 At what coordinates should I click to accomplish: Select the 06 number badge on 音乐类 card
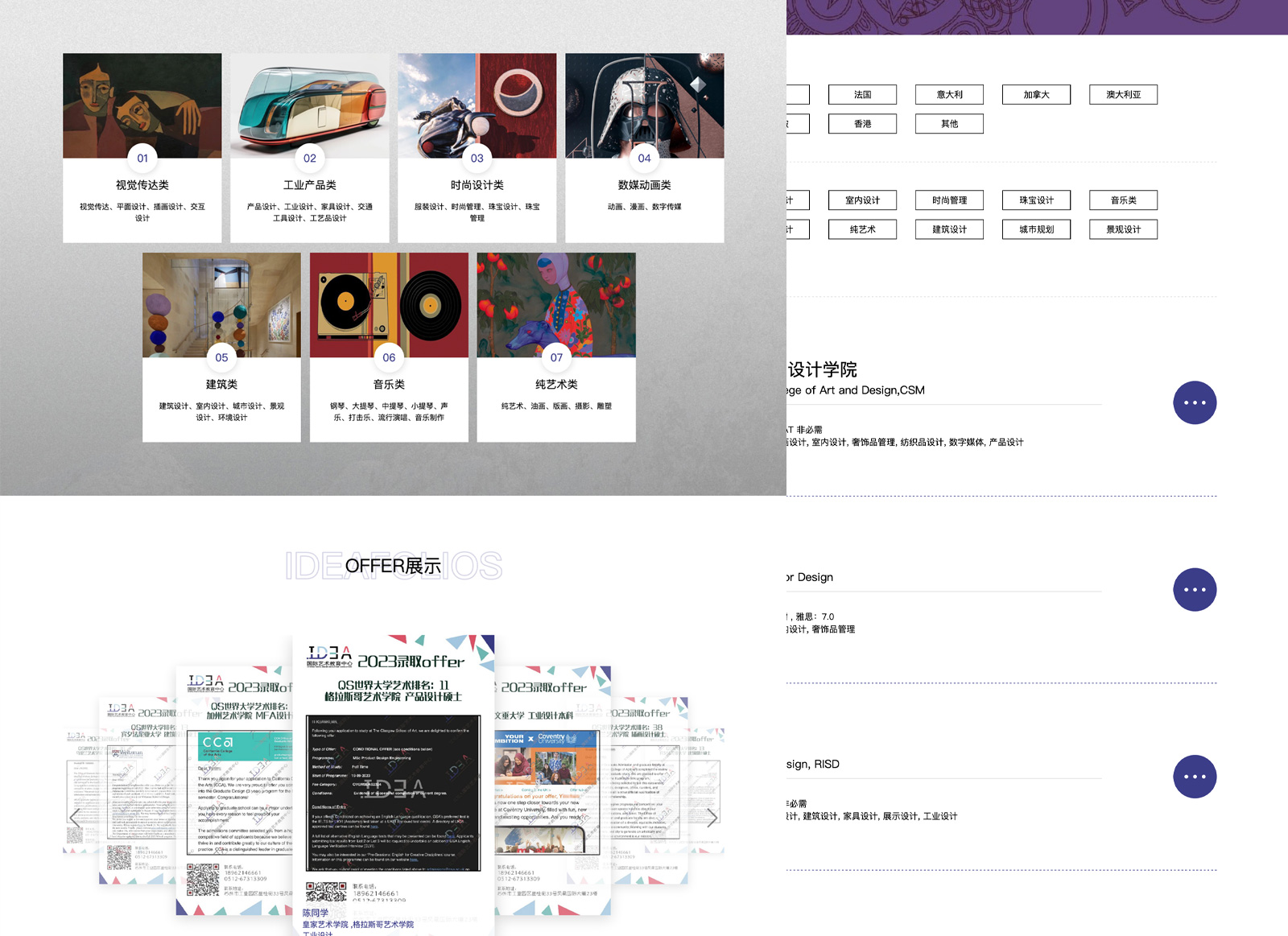[389, 357]
